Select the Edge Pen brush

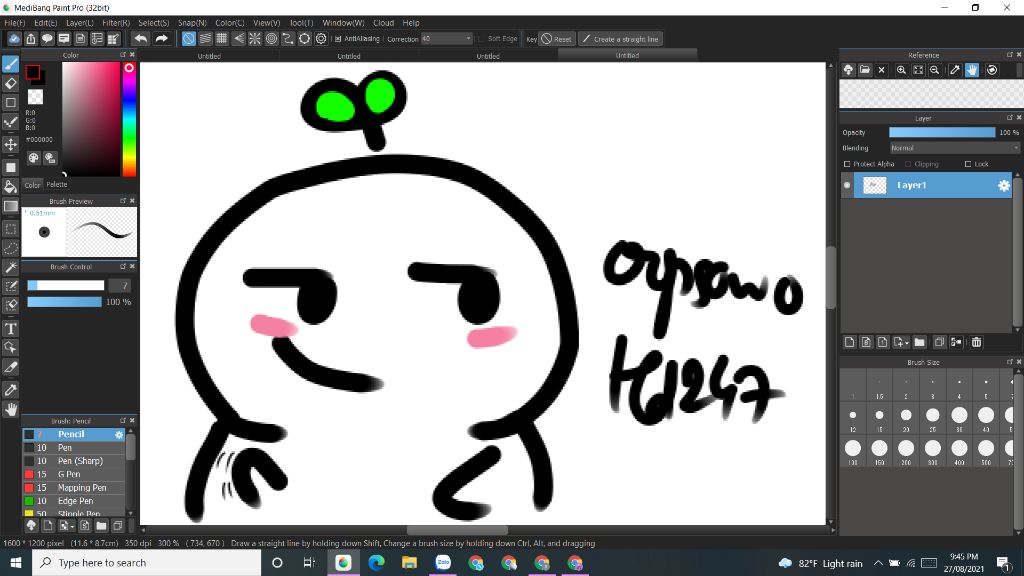[73, 501]
